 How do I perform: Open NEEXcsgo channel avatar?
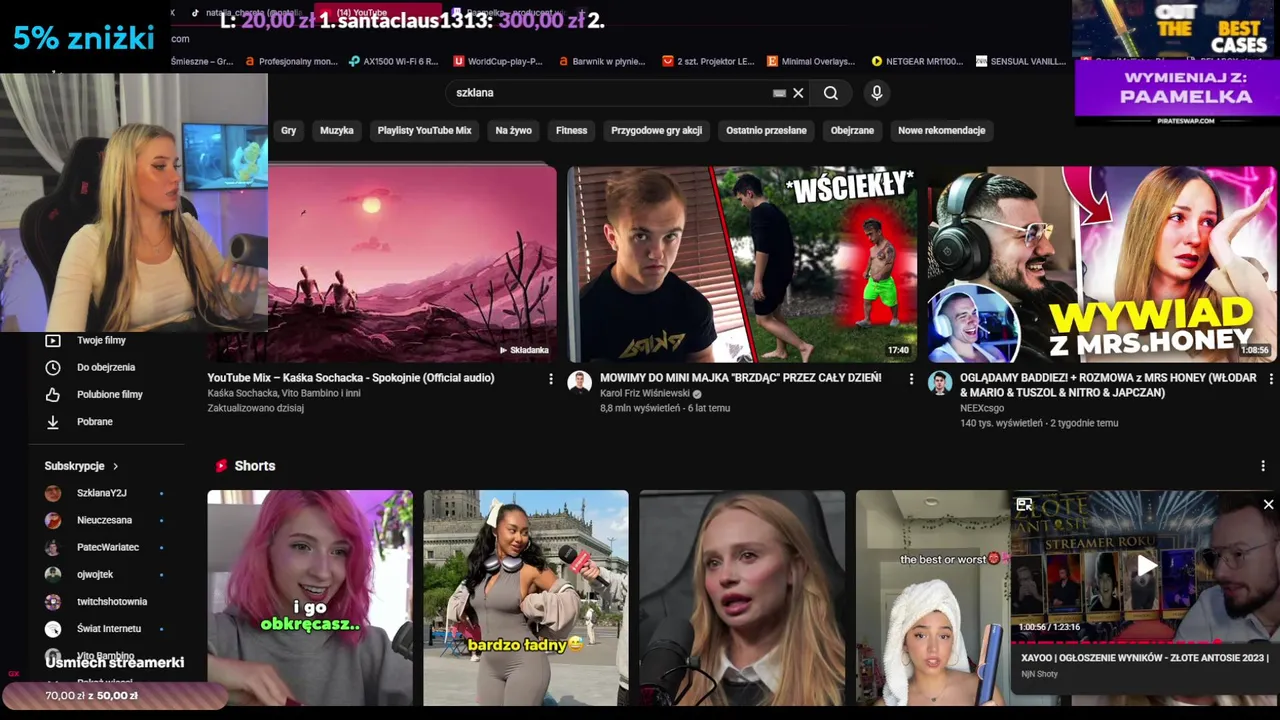940,383
